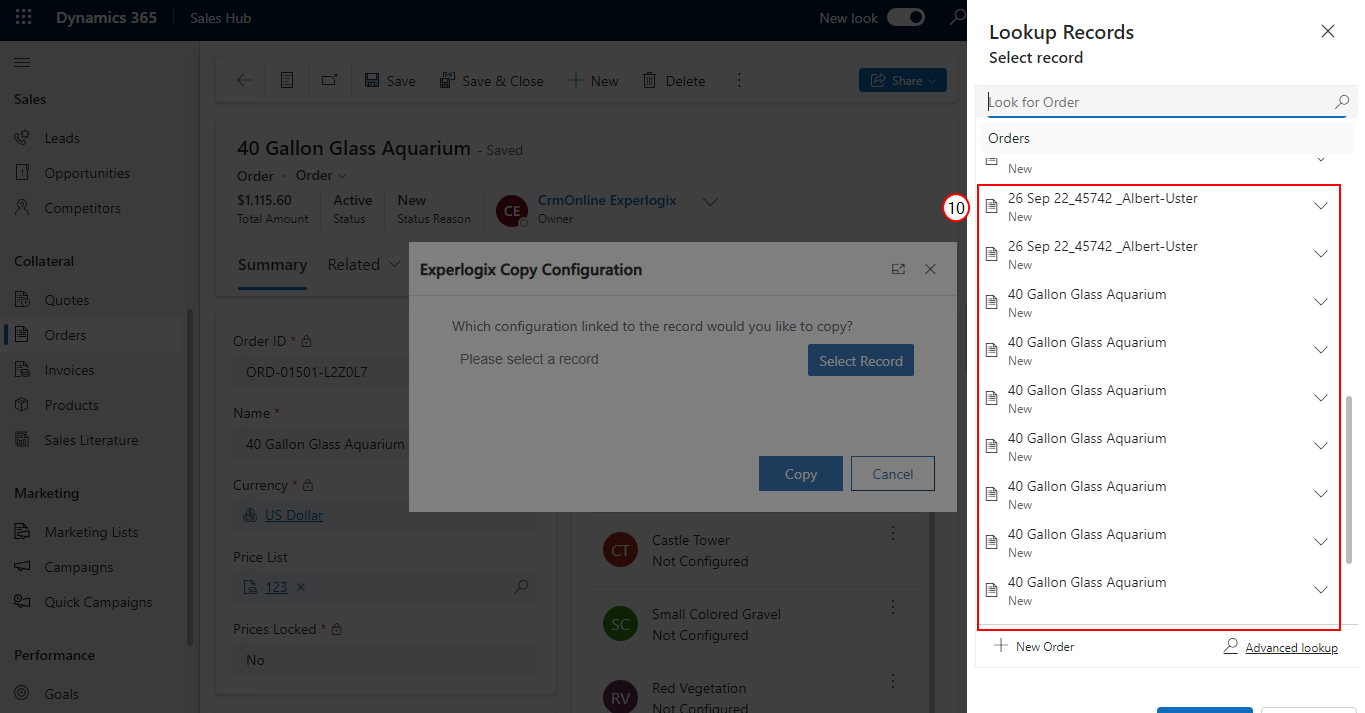
Task: Open the Related tab dropdown
Action: [x=364, y=265]
